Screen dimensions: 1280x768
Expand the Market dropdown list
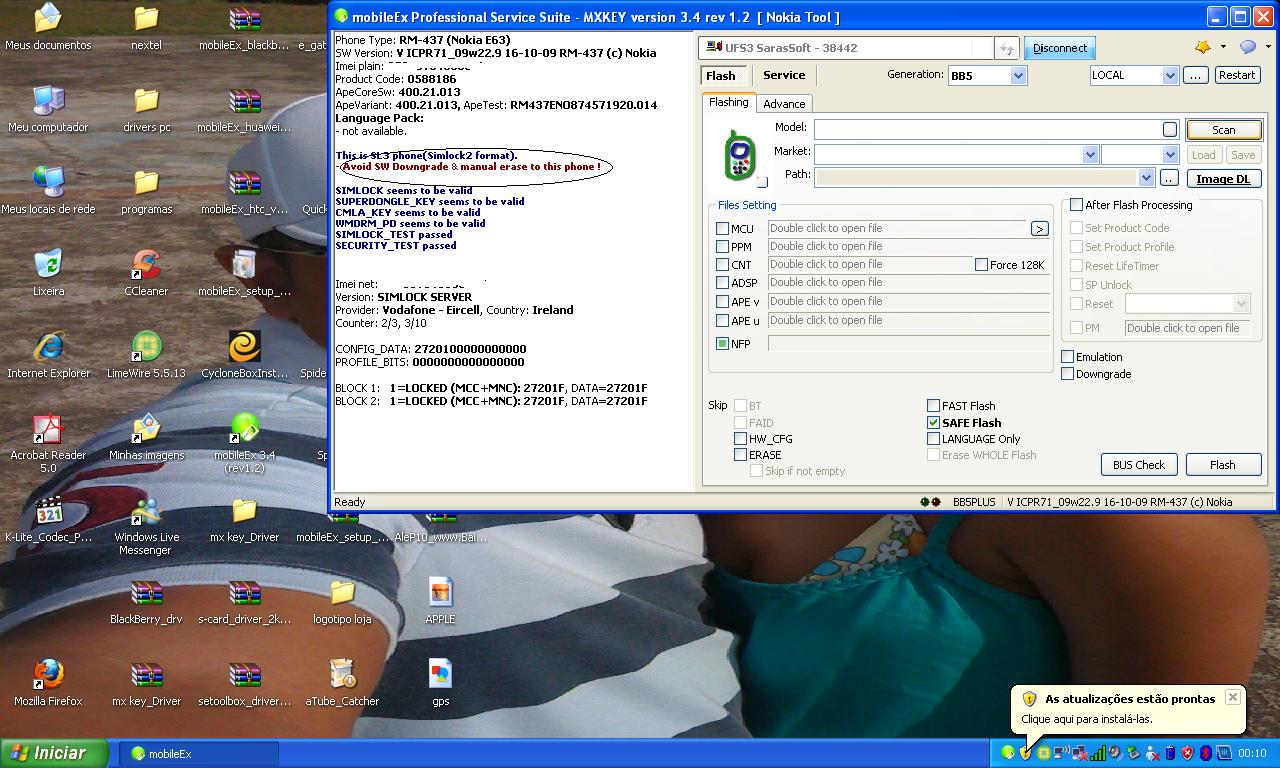pos(1090,155)
